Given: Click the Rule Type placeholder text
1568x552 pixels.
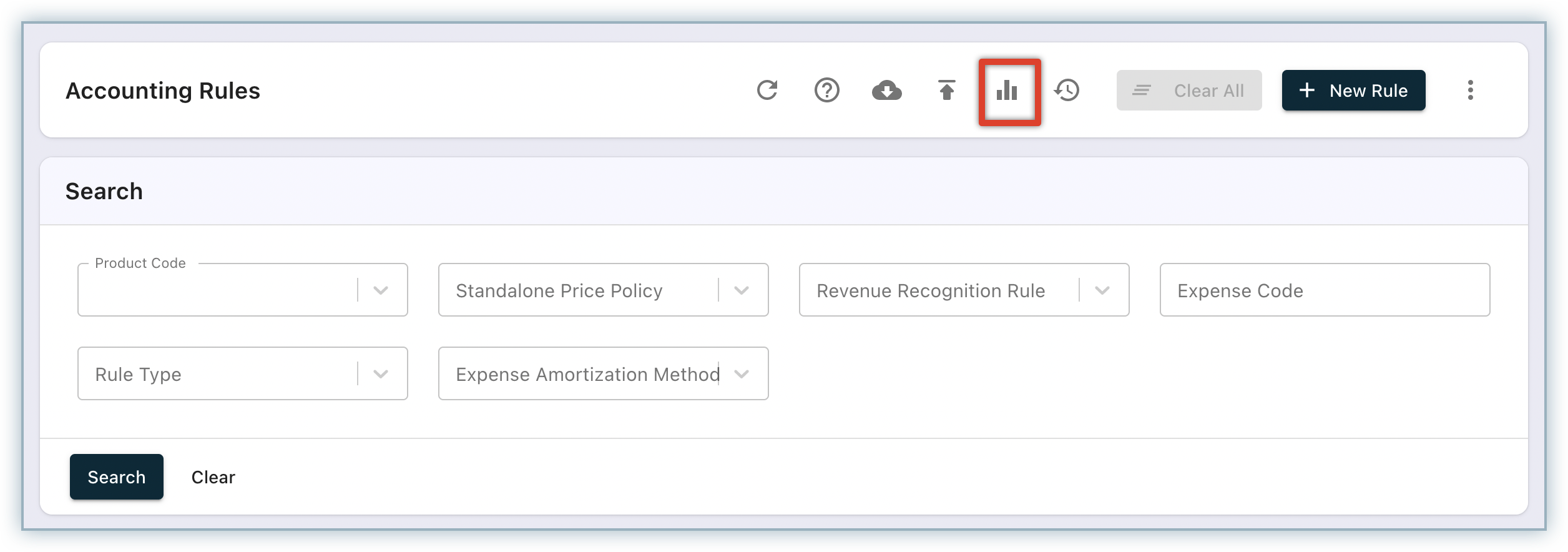Looking at the screenshot, I should click(138, 374).
